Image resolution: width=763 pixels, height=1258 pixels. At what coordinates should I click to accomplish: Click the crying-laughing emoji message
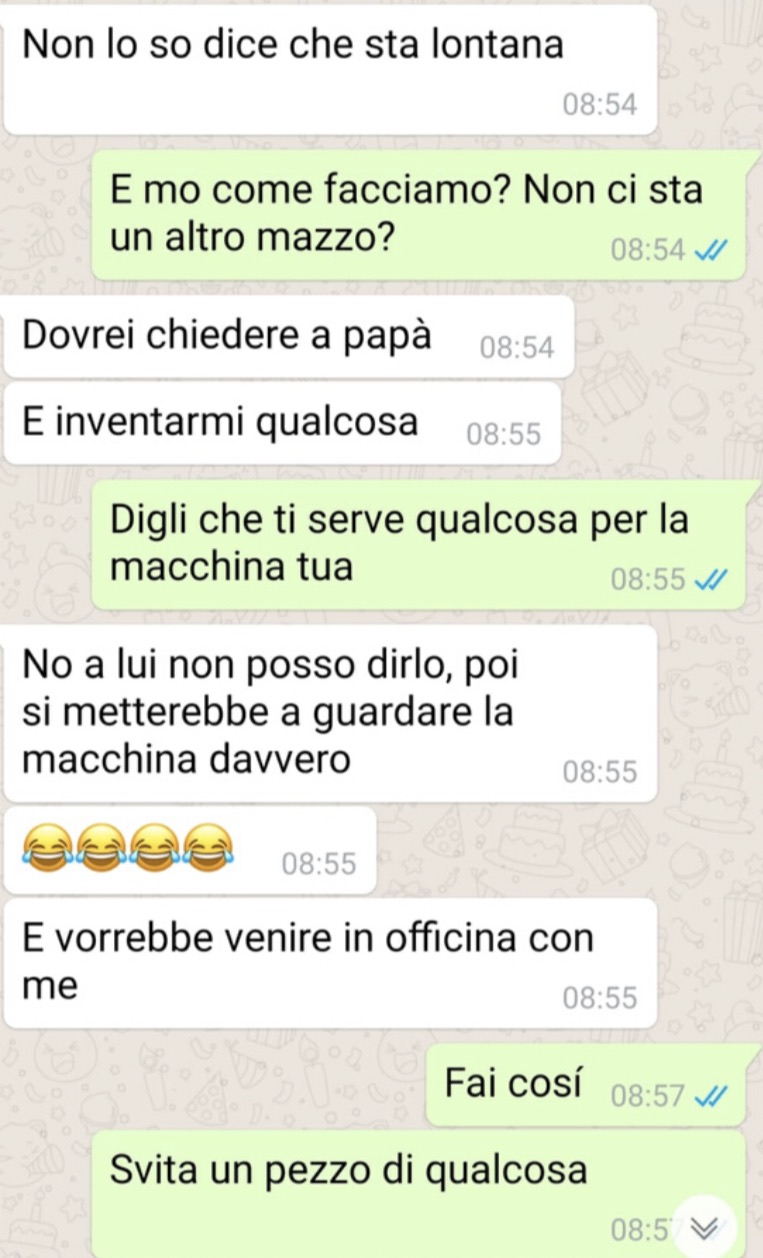click(x=190, y=851)
